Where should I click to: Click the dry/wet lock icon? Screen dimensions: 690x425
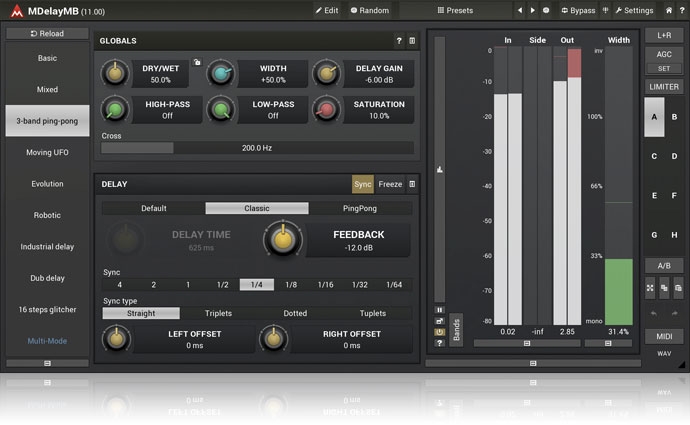[x=197, y=62]
